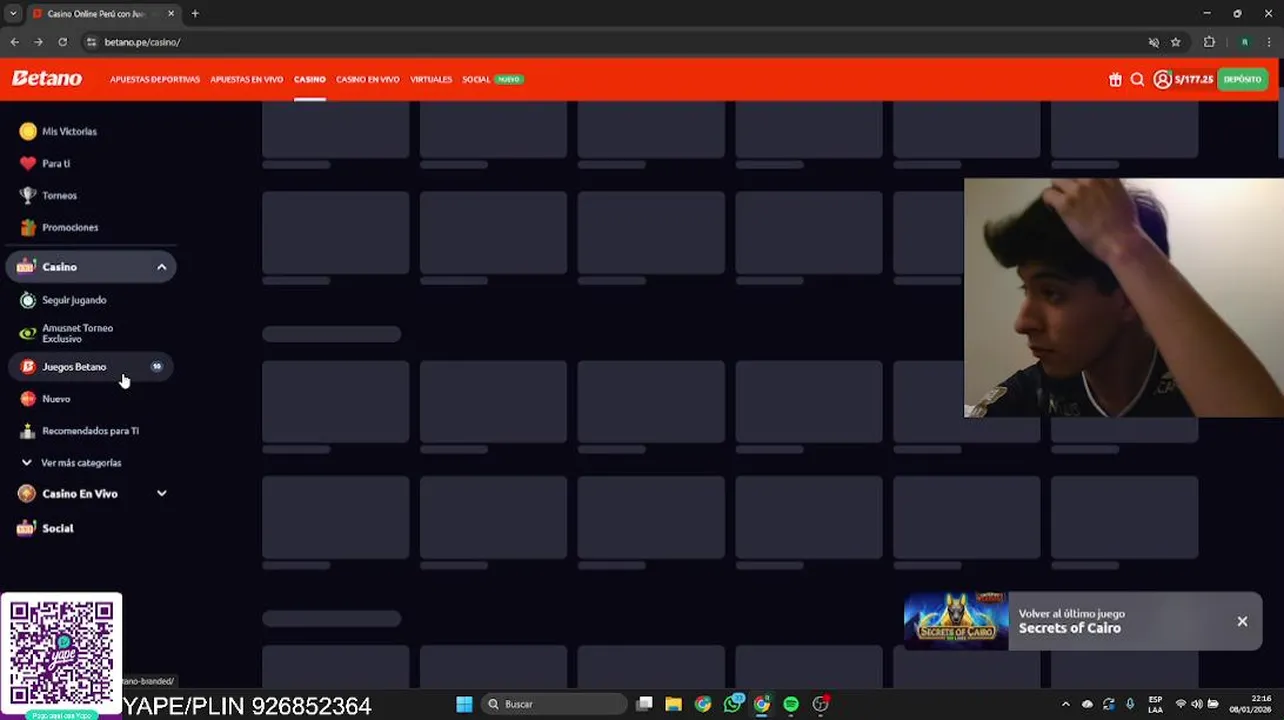Open Task View on the taskbar

click(645, 704)
